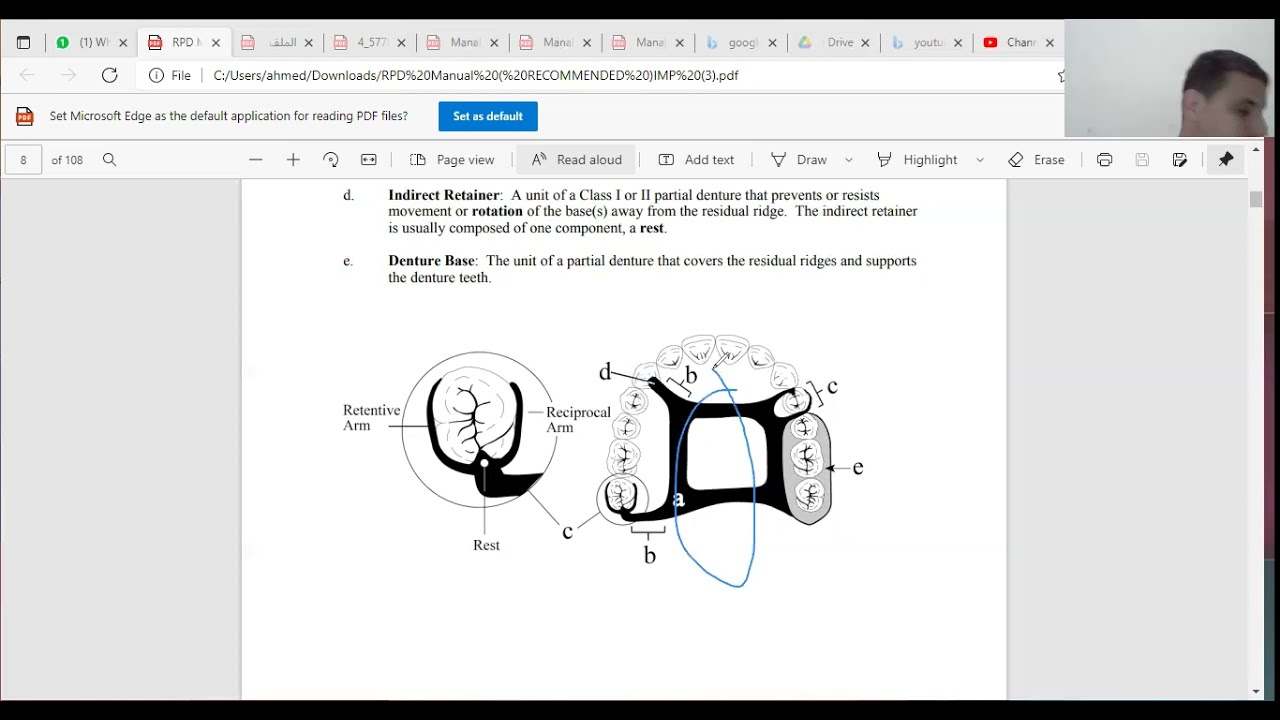
Task: Close the RPD Manual tab
Action: [216, 43]
